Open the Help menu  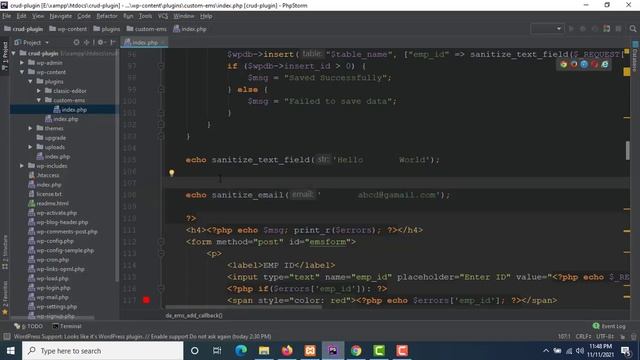coord(206,16)
